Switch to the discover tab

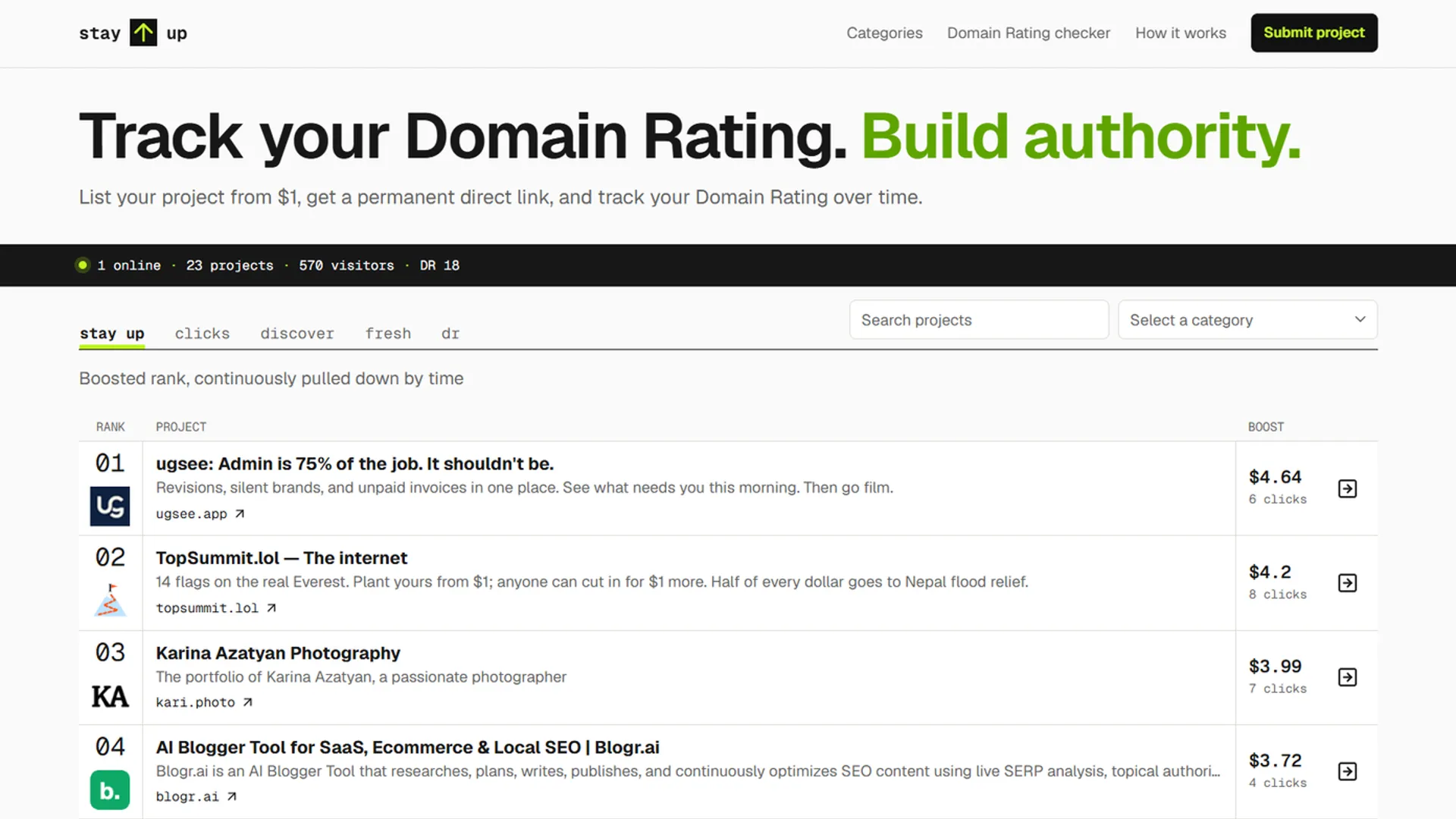pos(297,334)
